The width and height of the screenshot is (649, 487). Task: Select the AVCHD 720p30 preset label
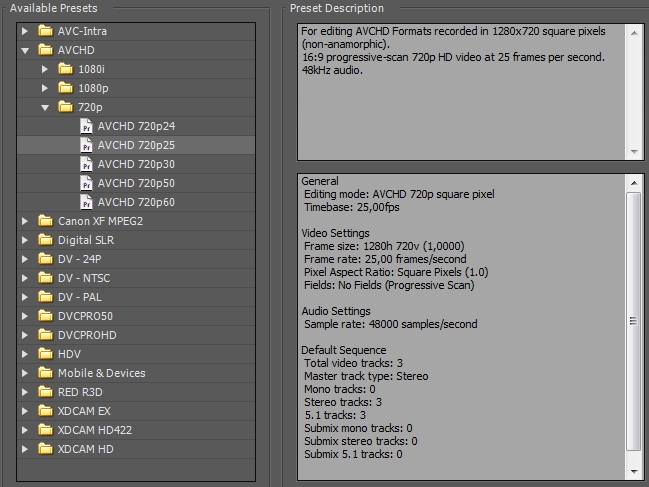point(137,164)
